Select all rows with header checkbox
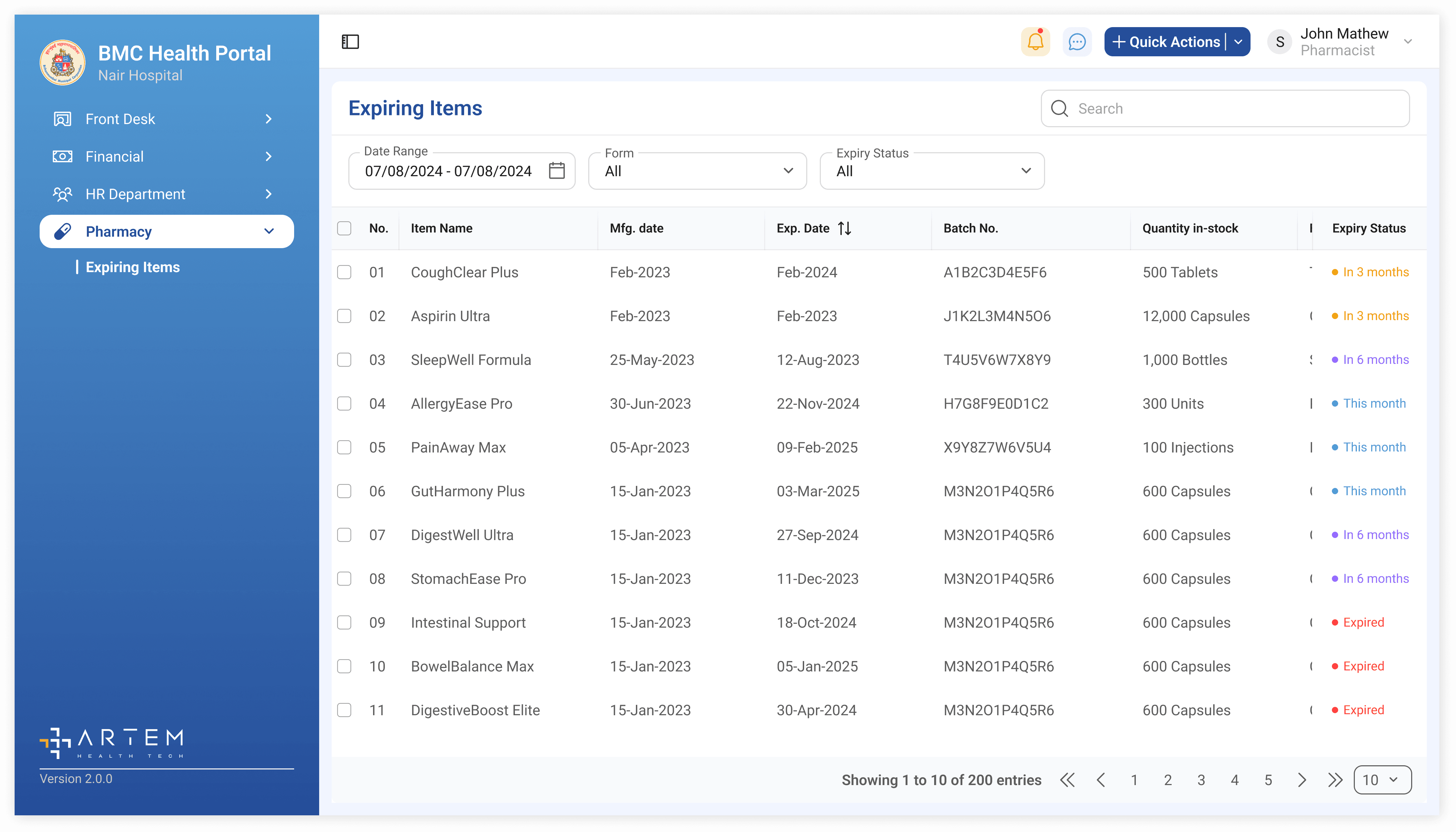1456x832 pixels. 344,228
